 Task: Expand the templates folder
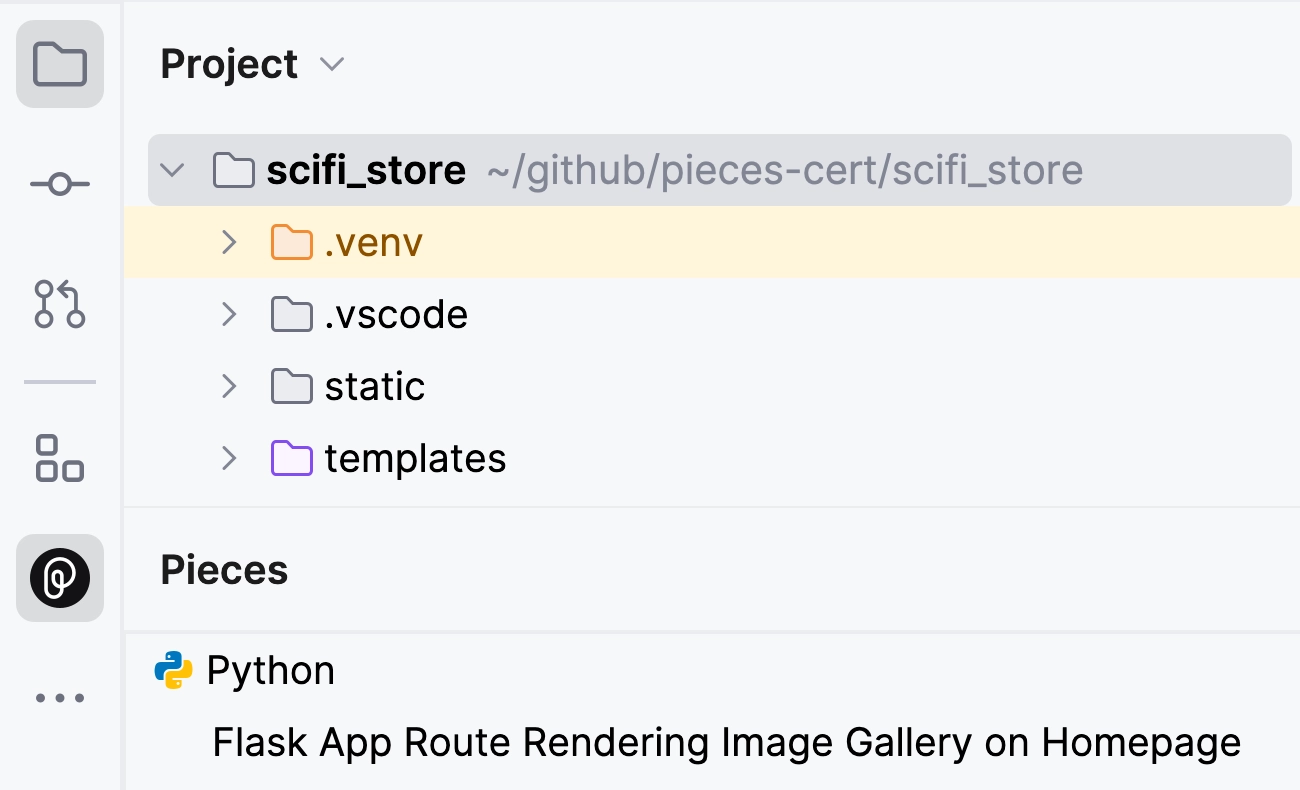click(x=229, y=458)
